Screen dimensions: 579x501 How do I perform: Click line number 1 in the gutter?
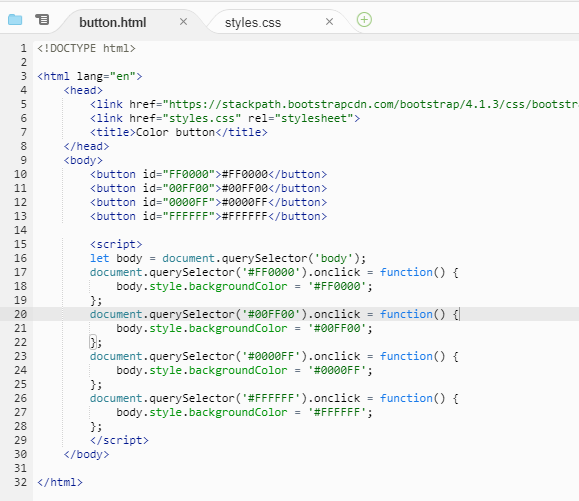point(24,48)
